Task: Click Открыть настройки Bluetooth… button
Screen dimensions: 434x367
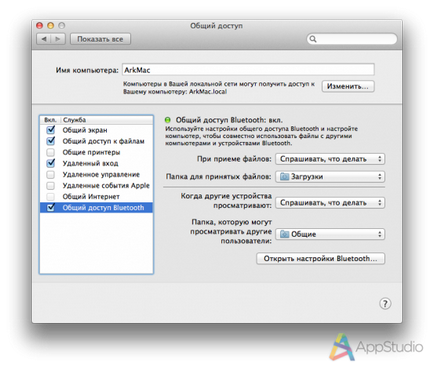Action: click(320, 259)
